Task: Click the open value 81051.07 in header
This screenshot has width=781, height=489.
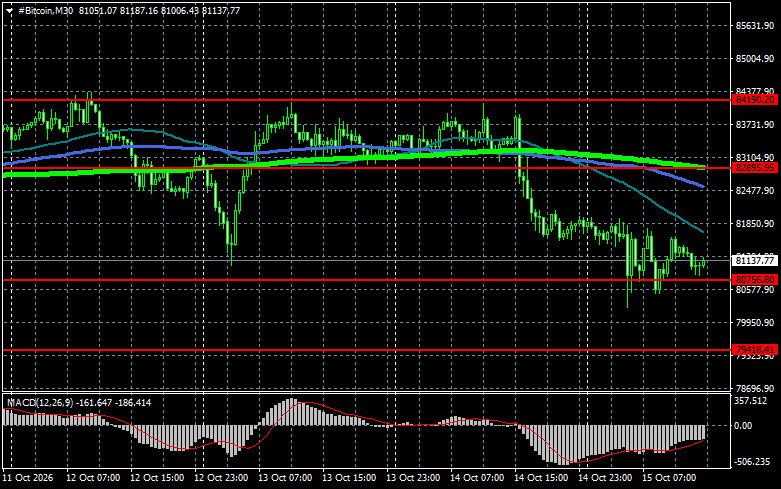Action: coord(98,10)
